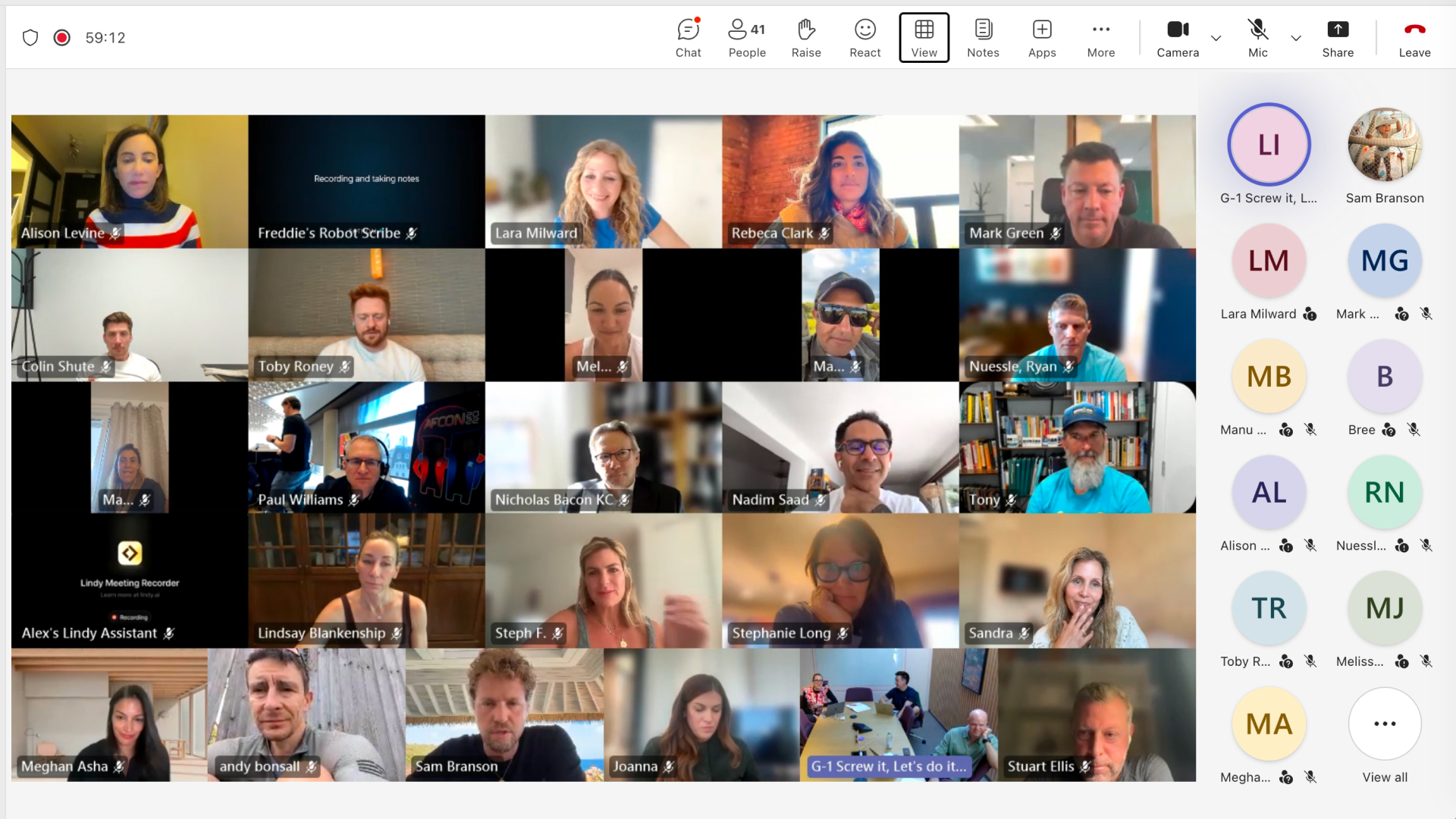Screen dimensions: 1456x819
Task: Open the Chat panel
Action: (688, 38)
